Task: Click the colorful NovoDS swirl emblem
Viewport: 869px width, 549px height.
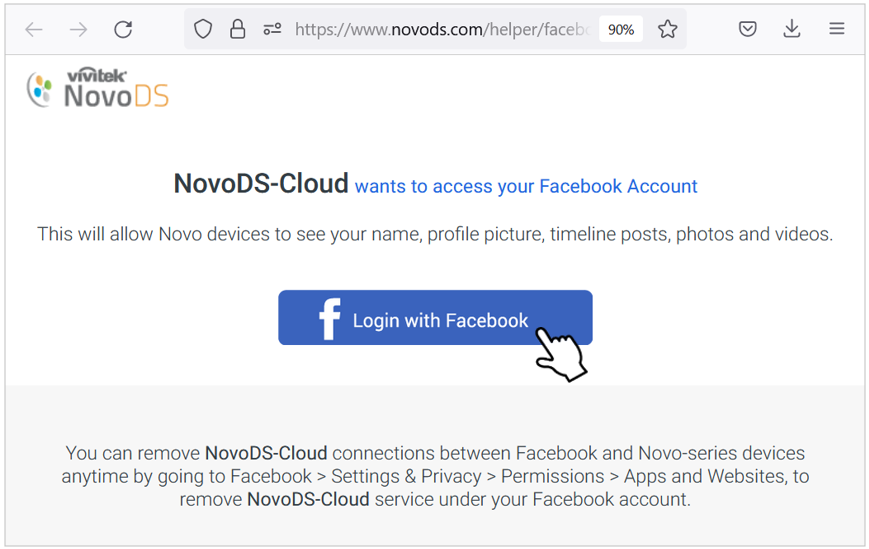Action: [40, 90]
